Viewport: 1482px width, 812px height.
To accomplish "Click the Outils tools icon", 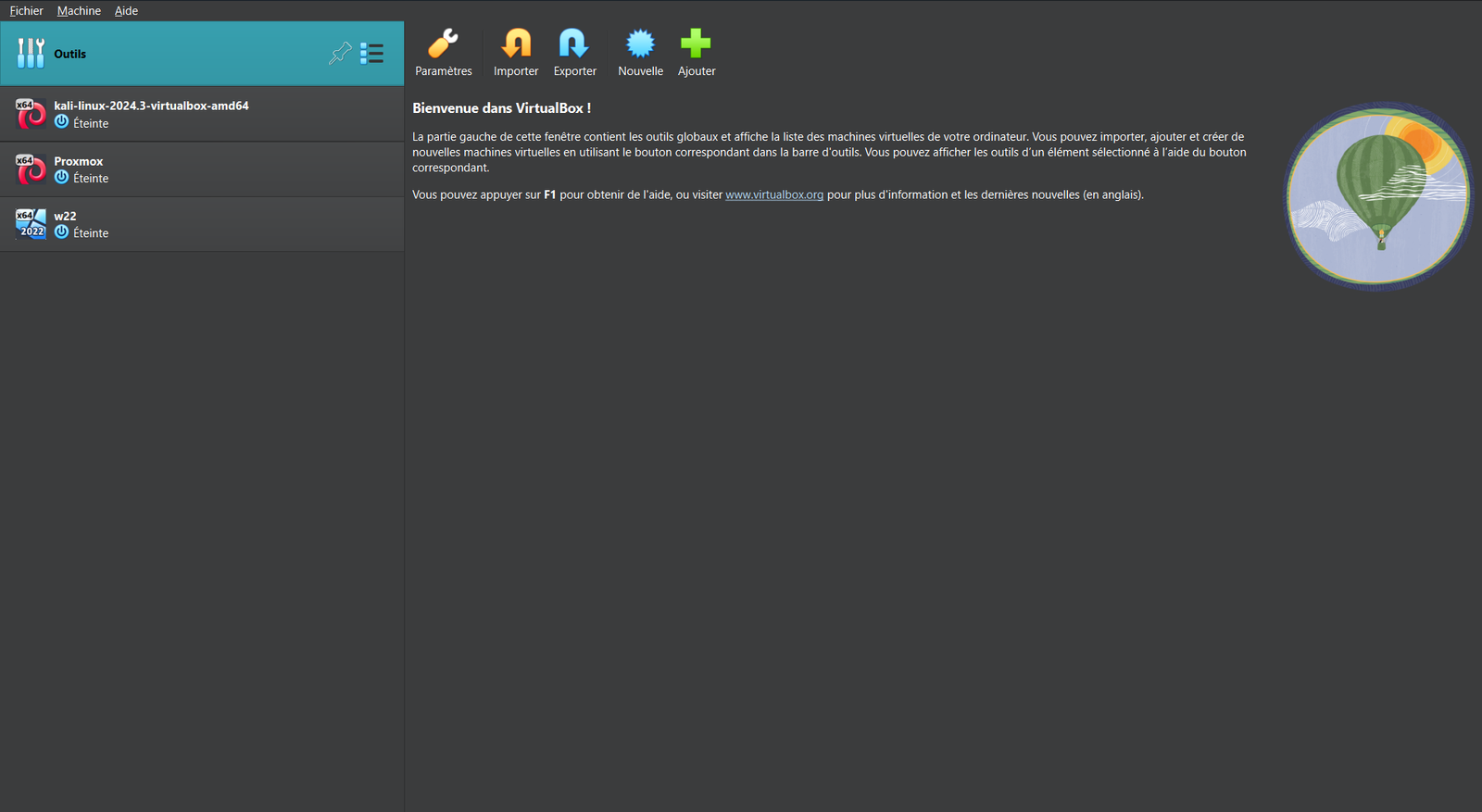I will (31, 54).
